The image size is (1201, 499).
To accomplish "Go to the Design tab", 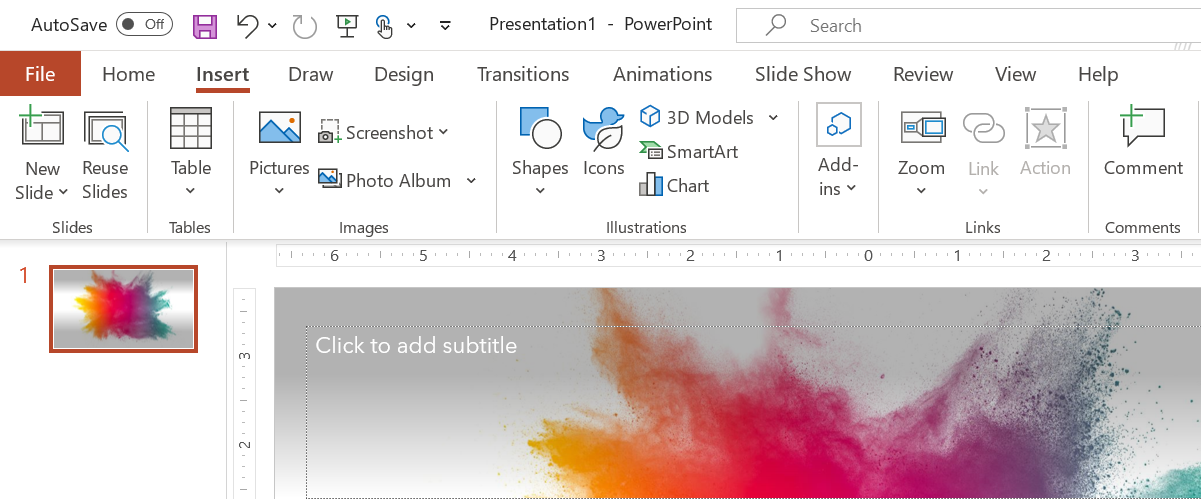I will (x=404, y=74).
